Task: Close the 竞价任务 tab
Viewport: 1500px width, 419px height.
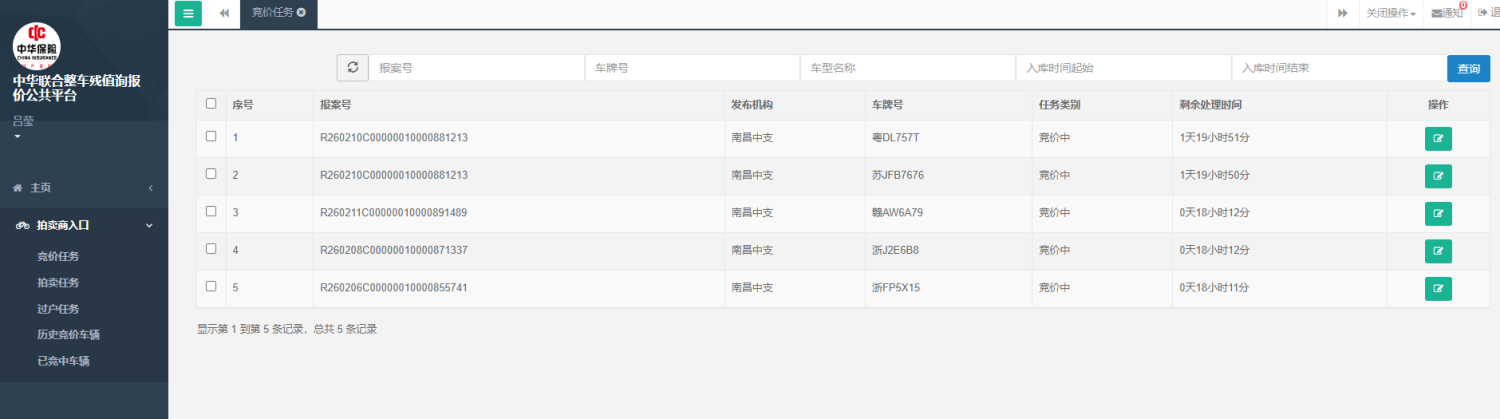Action: (x=301, y=13)
